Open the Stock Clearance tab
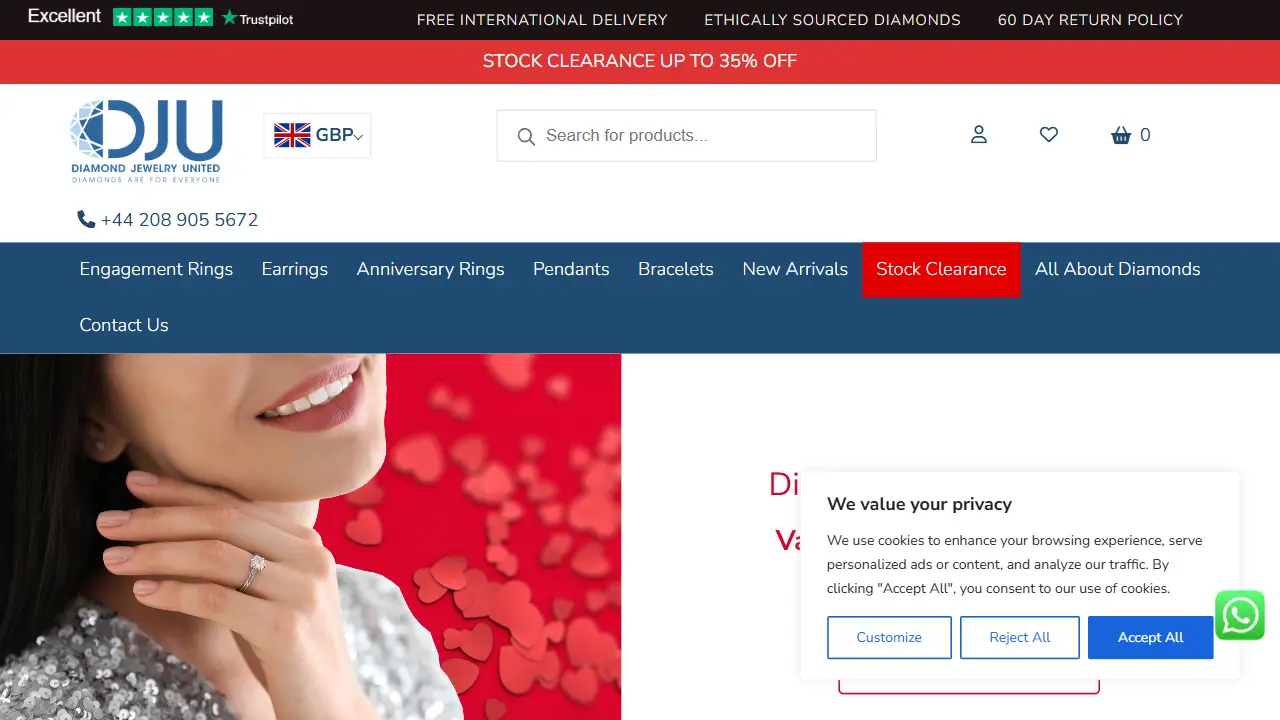 [x=941, y=269]
